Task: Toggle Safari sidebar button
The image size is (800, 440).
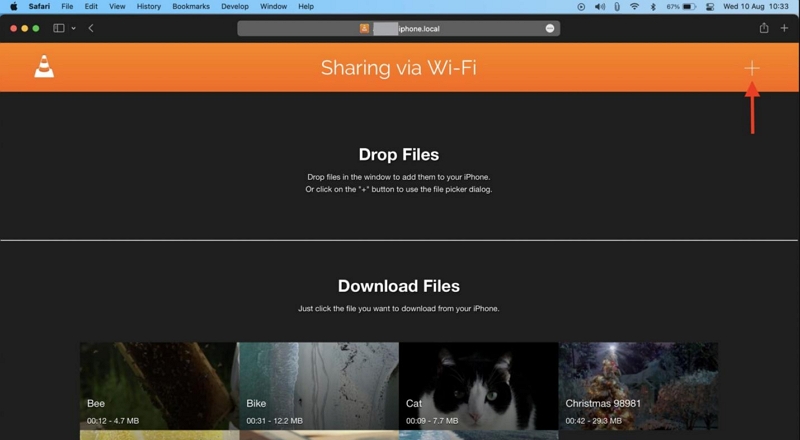Action: pyautogui.click(x=59, y=28)
